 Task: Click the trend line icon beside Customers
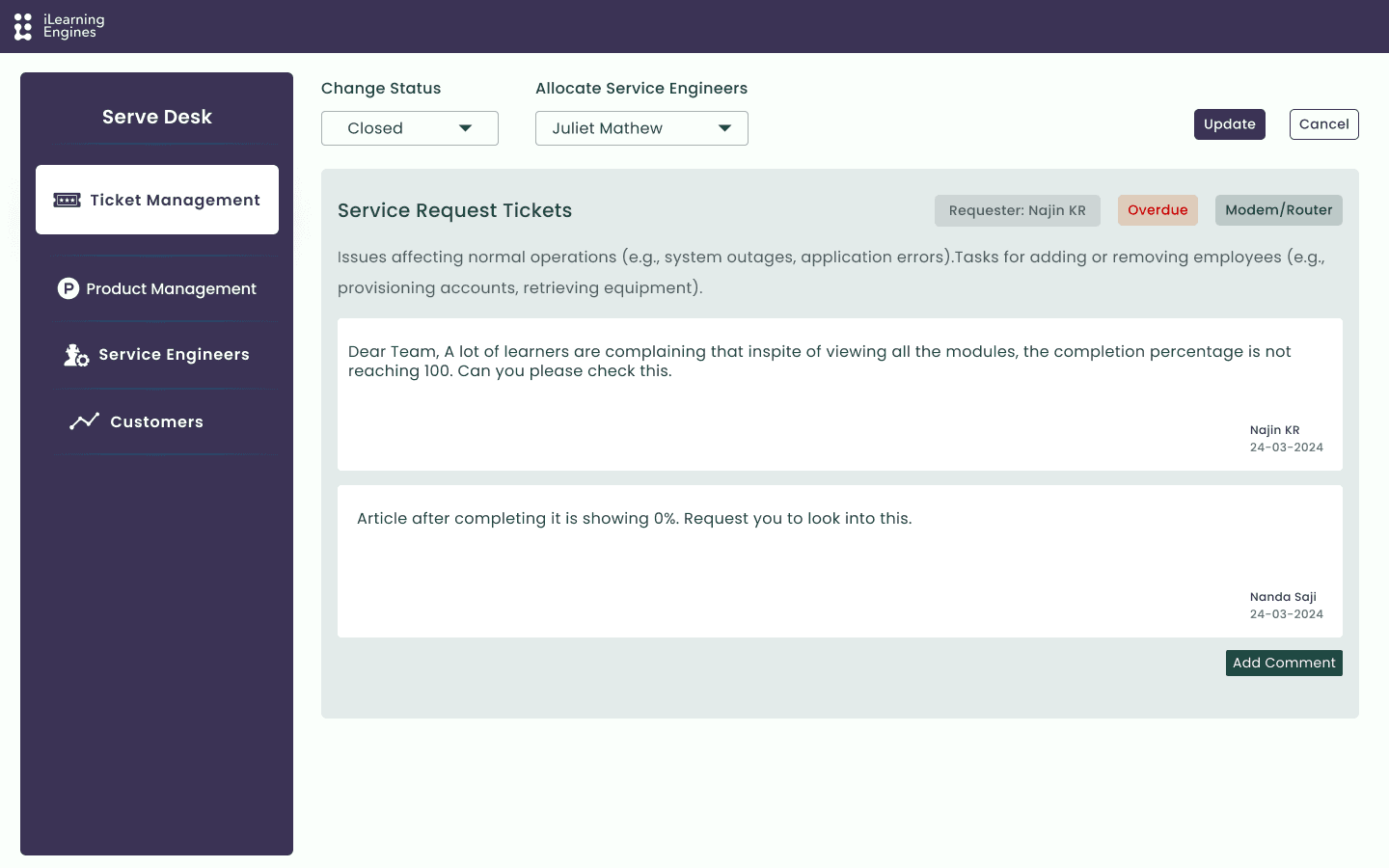(84, 421)
